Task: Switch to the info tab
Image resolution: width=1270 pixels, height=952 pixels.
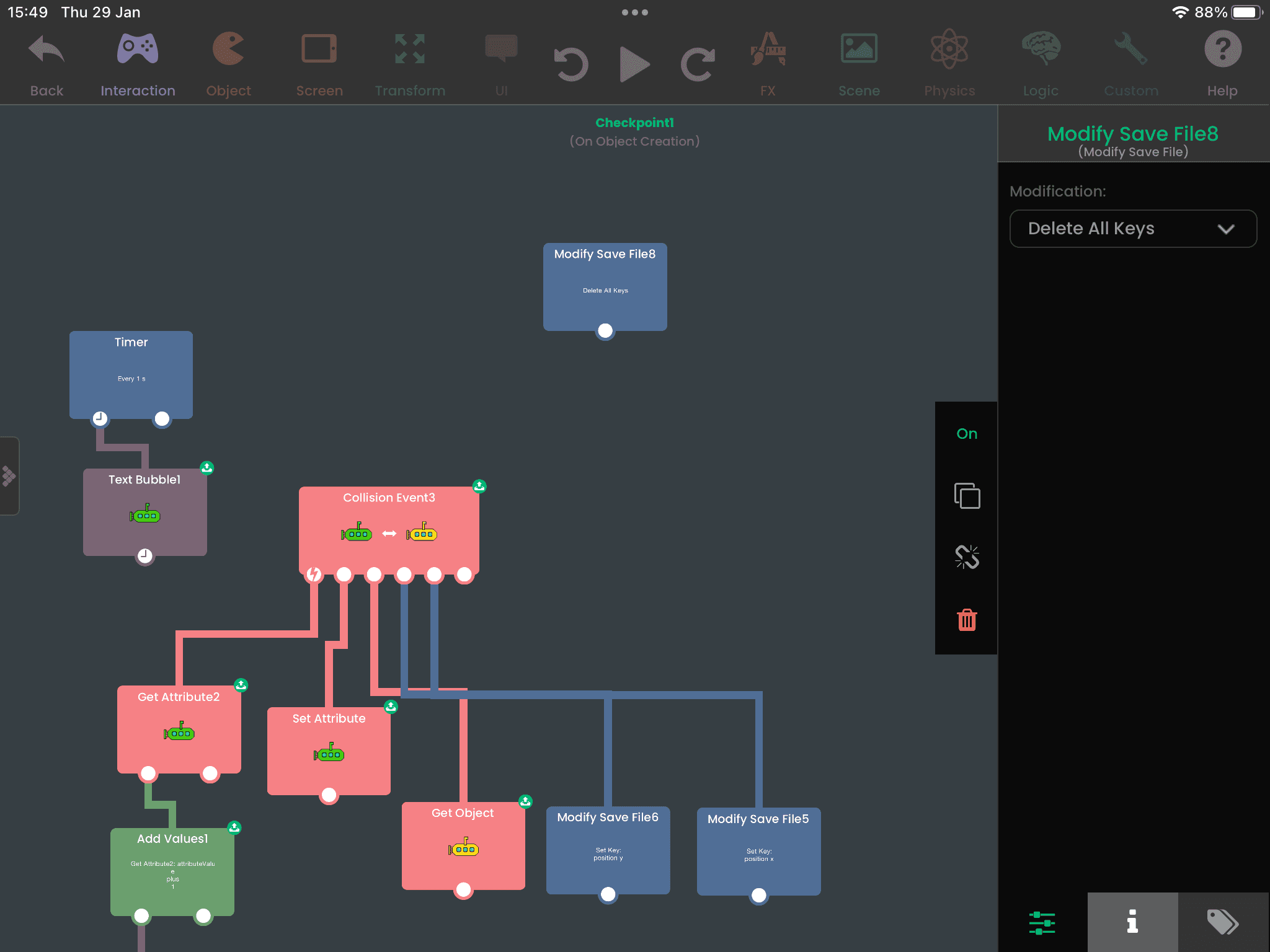Action: [x=1132, y=922]
